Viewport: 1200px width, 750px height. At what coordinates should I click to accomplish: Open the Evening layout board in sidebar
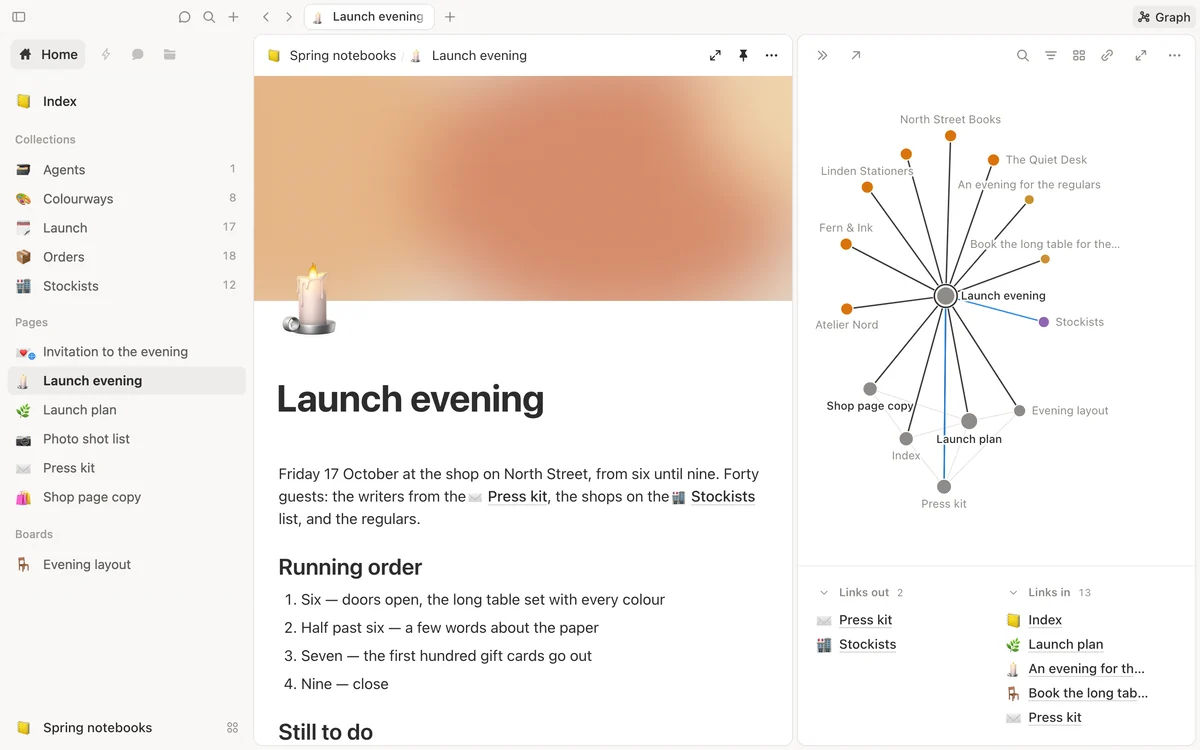coord(127,565)
